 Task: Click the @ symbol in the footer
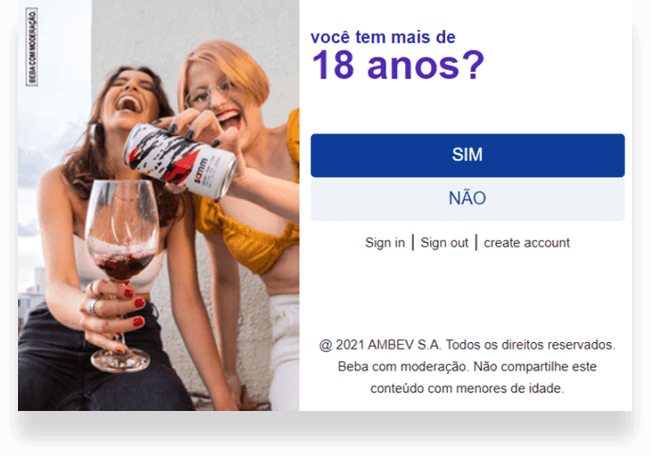[326, 345]
